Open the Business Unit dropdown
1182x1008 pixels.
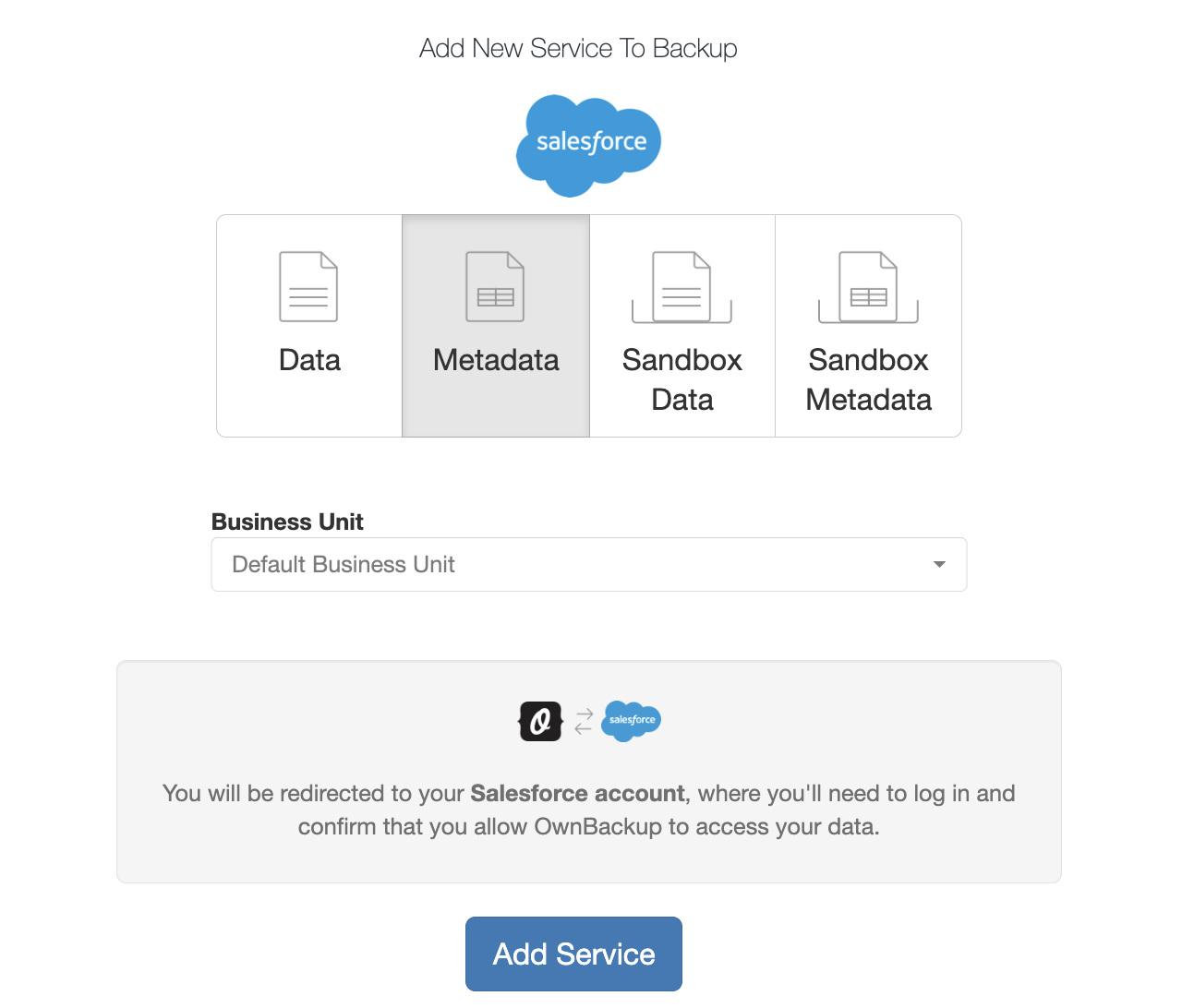[x=589, y=564]
